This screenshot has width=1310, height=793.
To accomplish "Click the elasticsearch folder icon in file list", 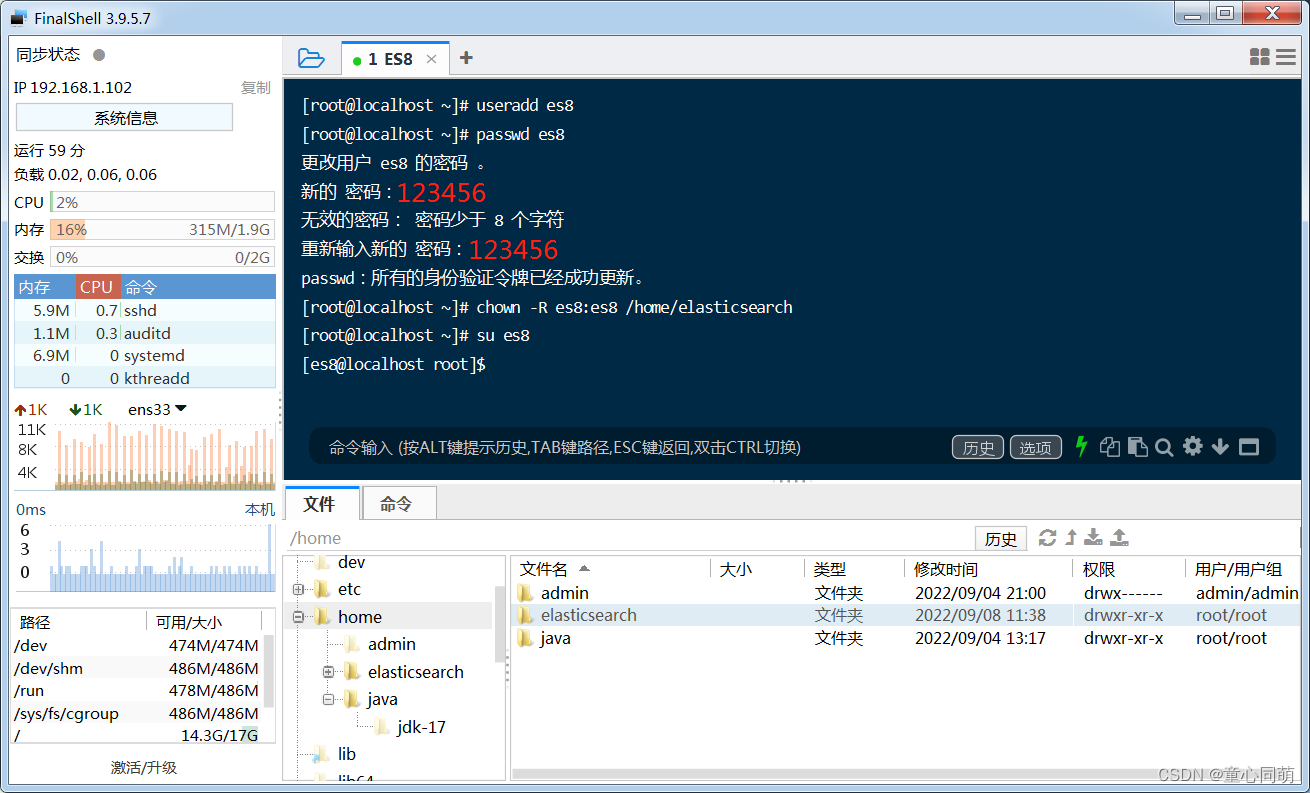I will 526,615.
